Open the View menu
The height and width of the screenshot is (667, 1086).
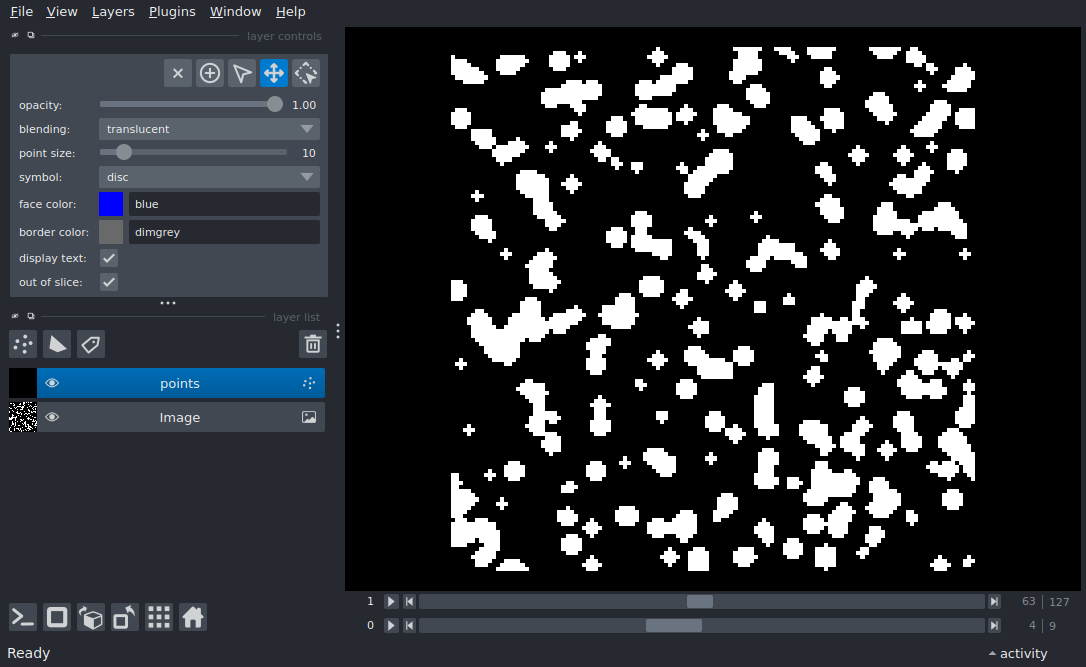62,12
